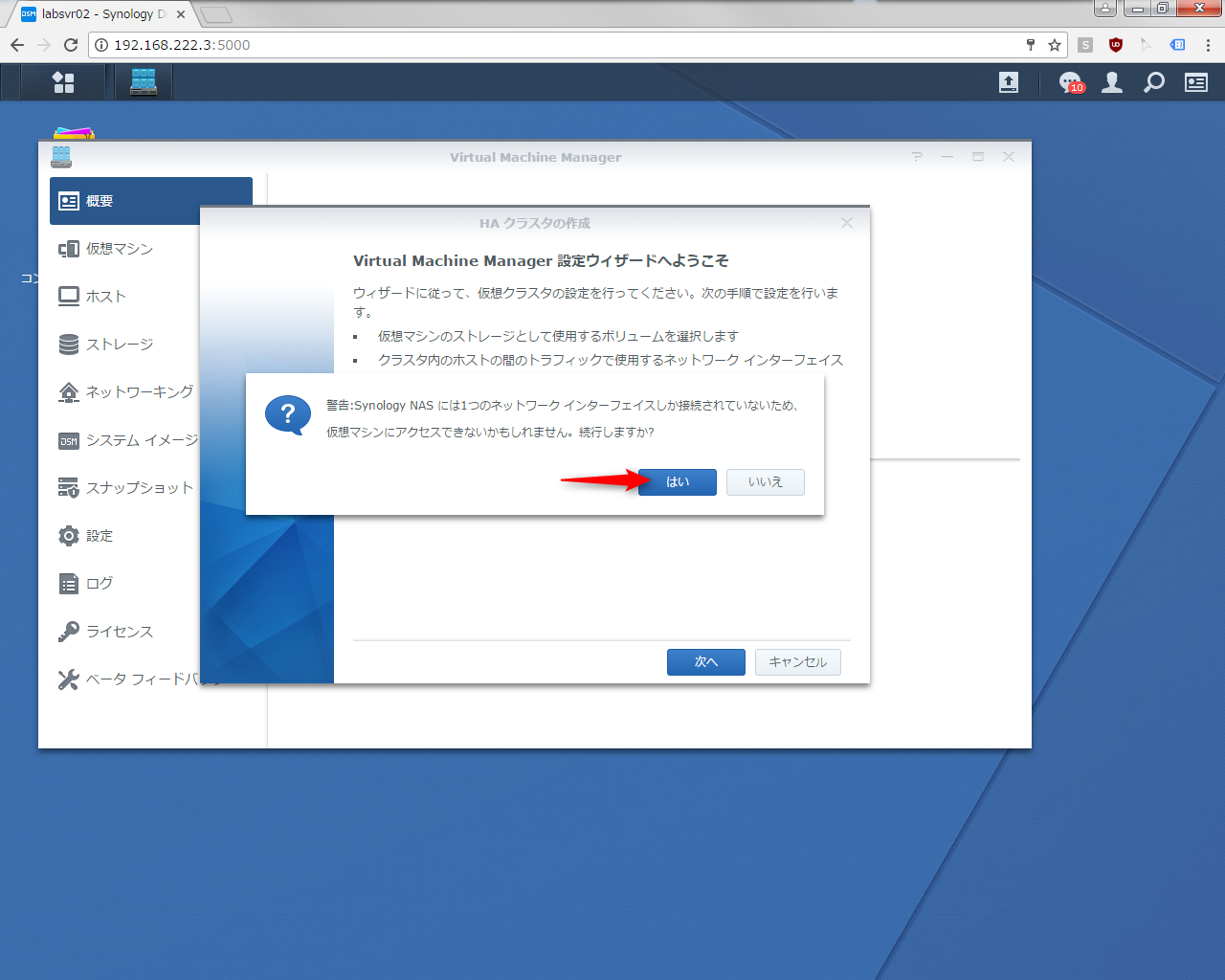Click the browser forward arrow
The image size is (1225, 980).
[x=44, y=45]
